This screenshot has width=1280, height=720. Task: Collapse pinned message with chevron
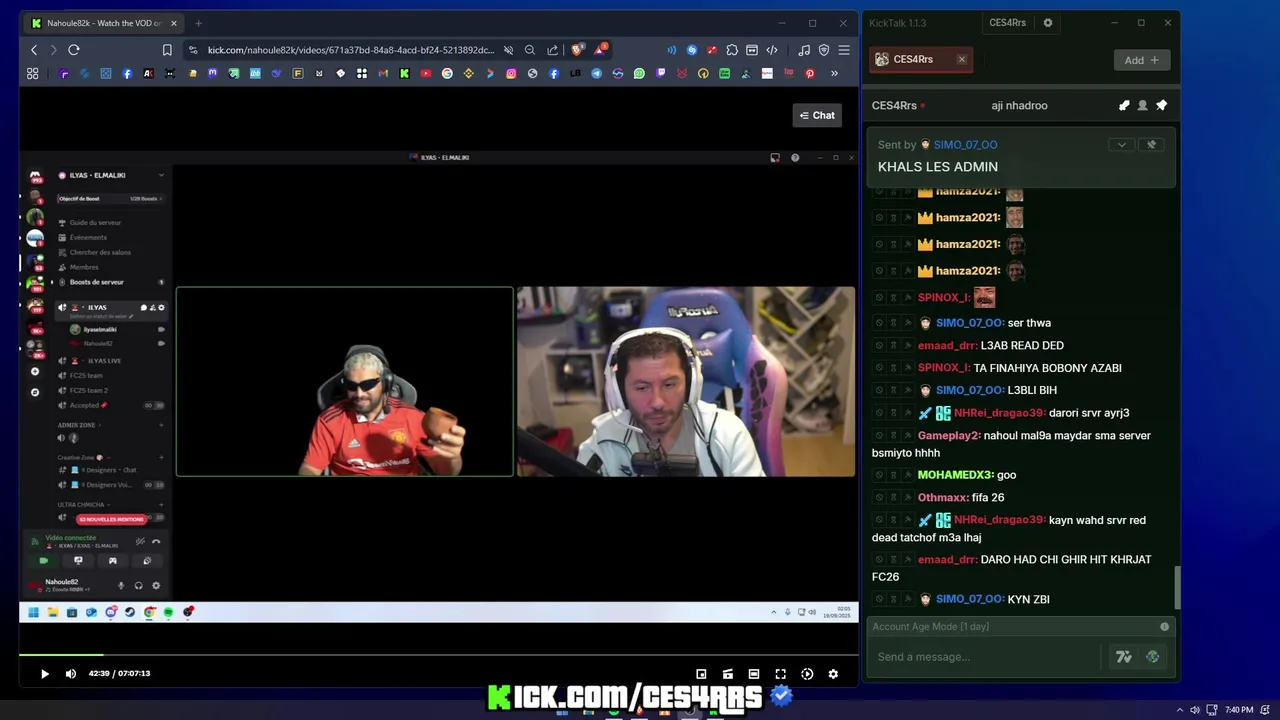pos(1121,145)
